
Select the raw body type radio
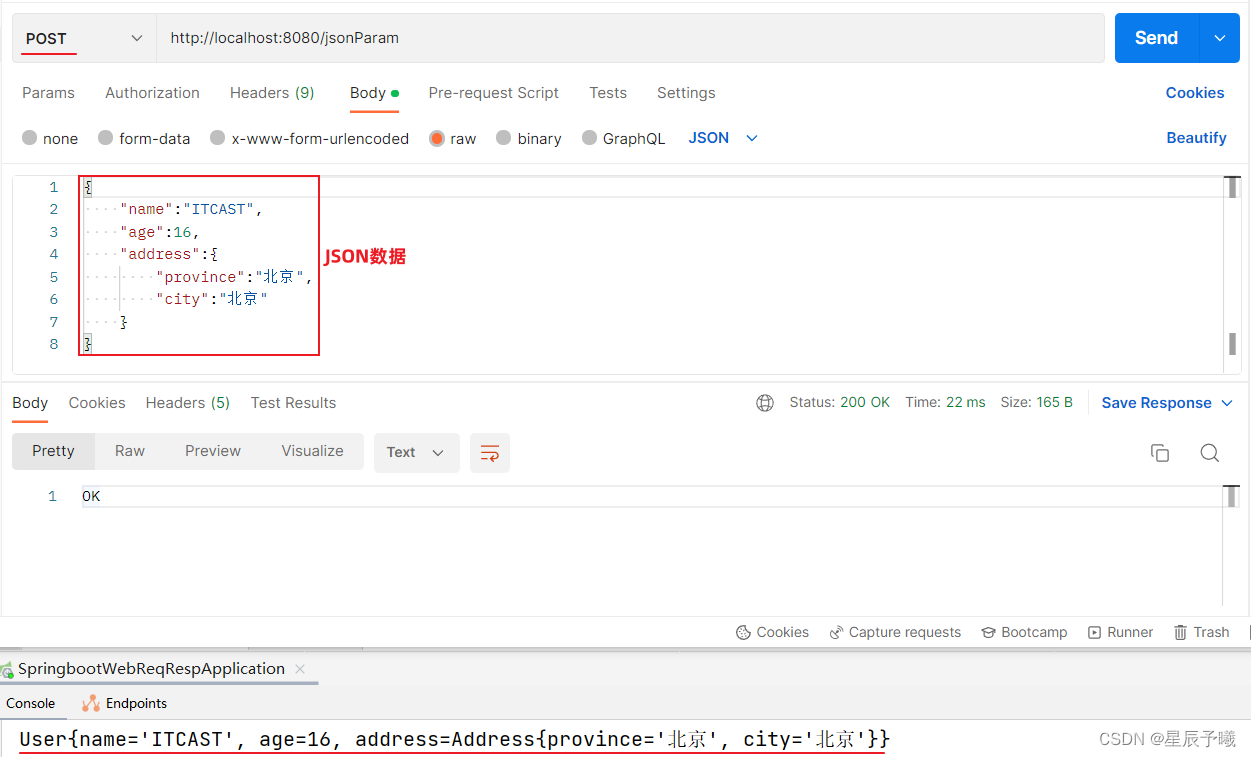pos(437,138)
